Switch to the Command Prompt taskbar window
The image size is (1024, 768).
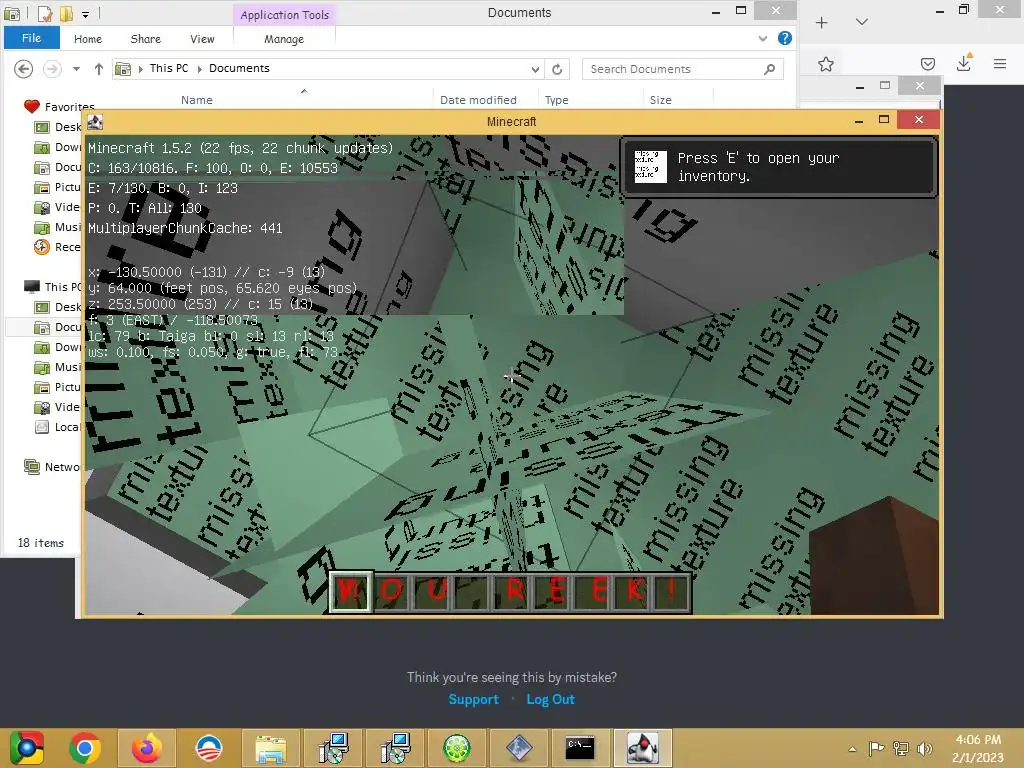(x=580, y=748)
